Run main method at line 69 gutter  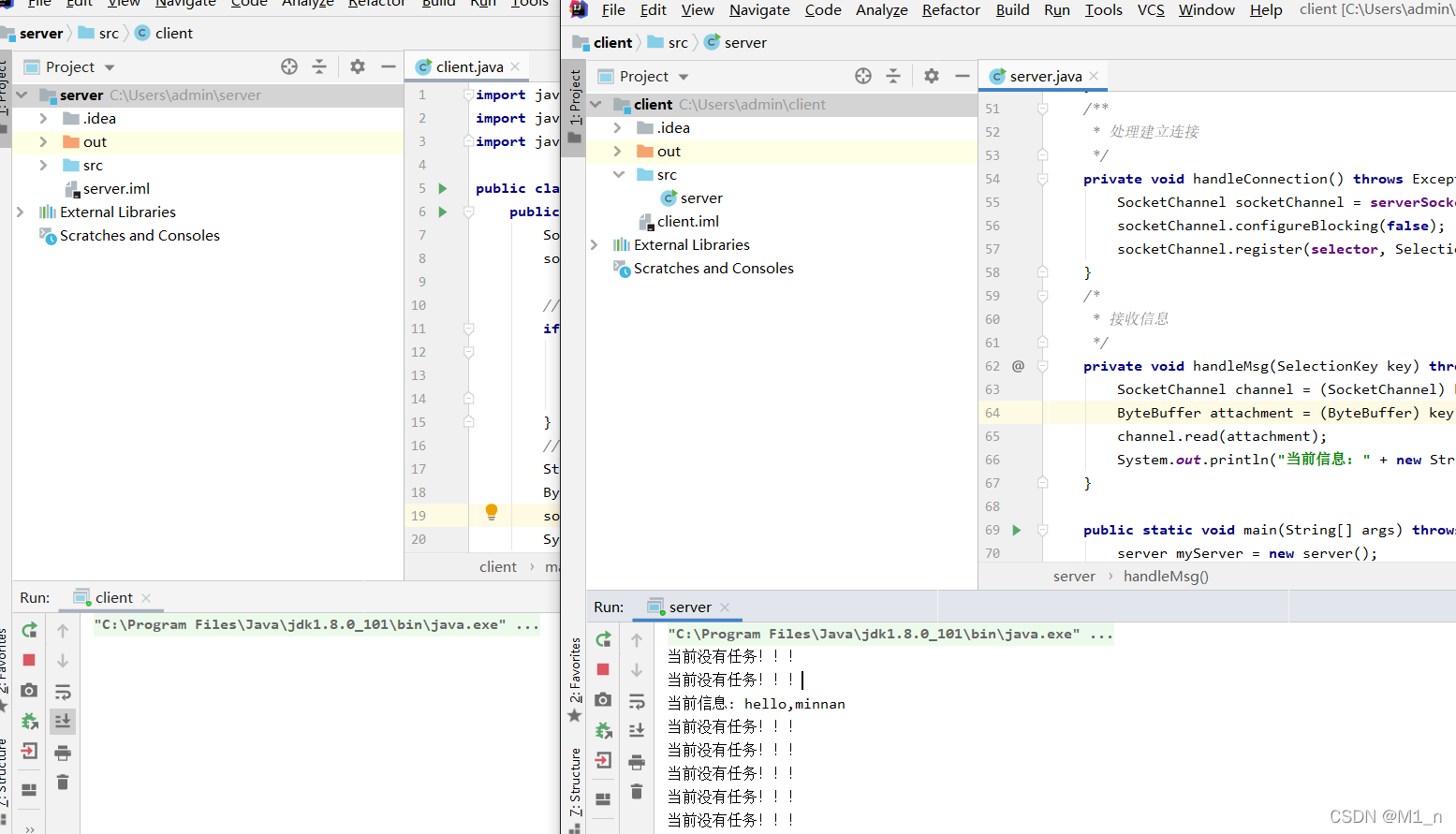[x=1017, y=530]
